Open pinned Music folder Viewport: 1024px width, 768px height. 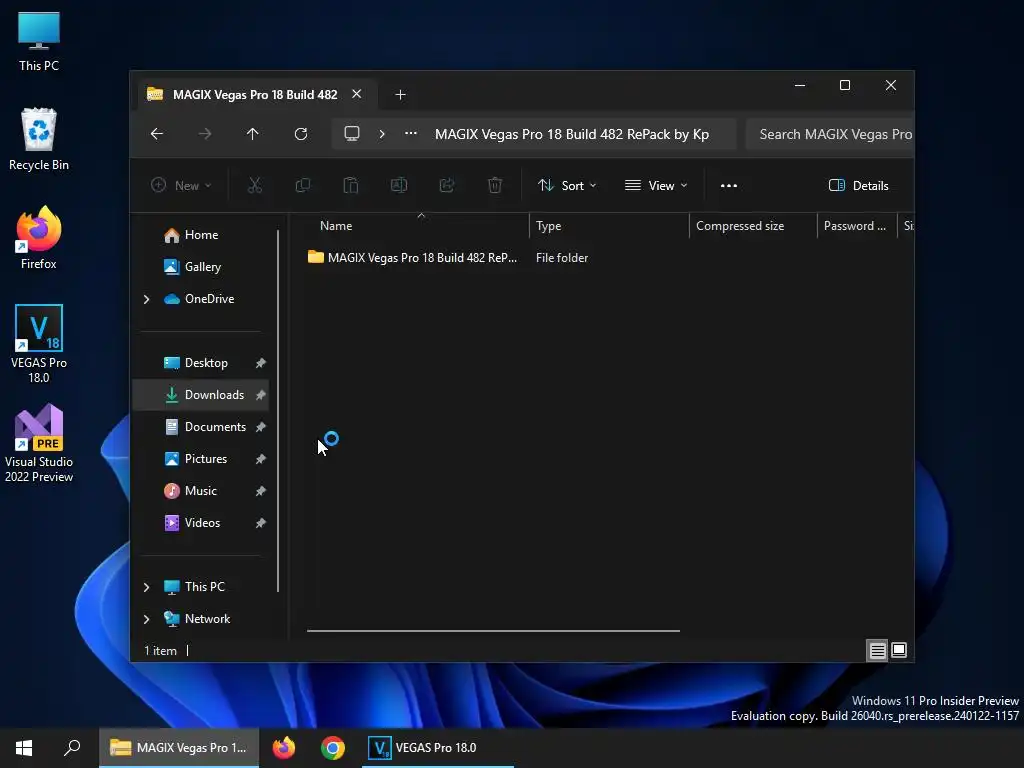tap(200, 490)
